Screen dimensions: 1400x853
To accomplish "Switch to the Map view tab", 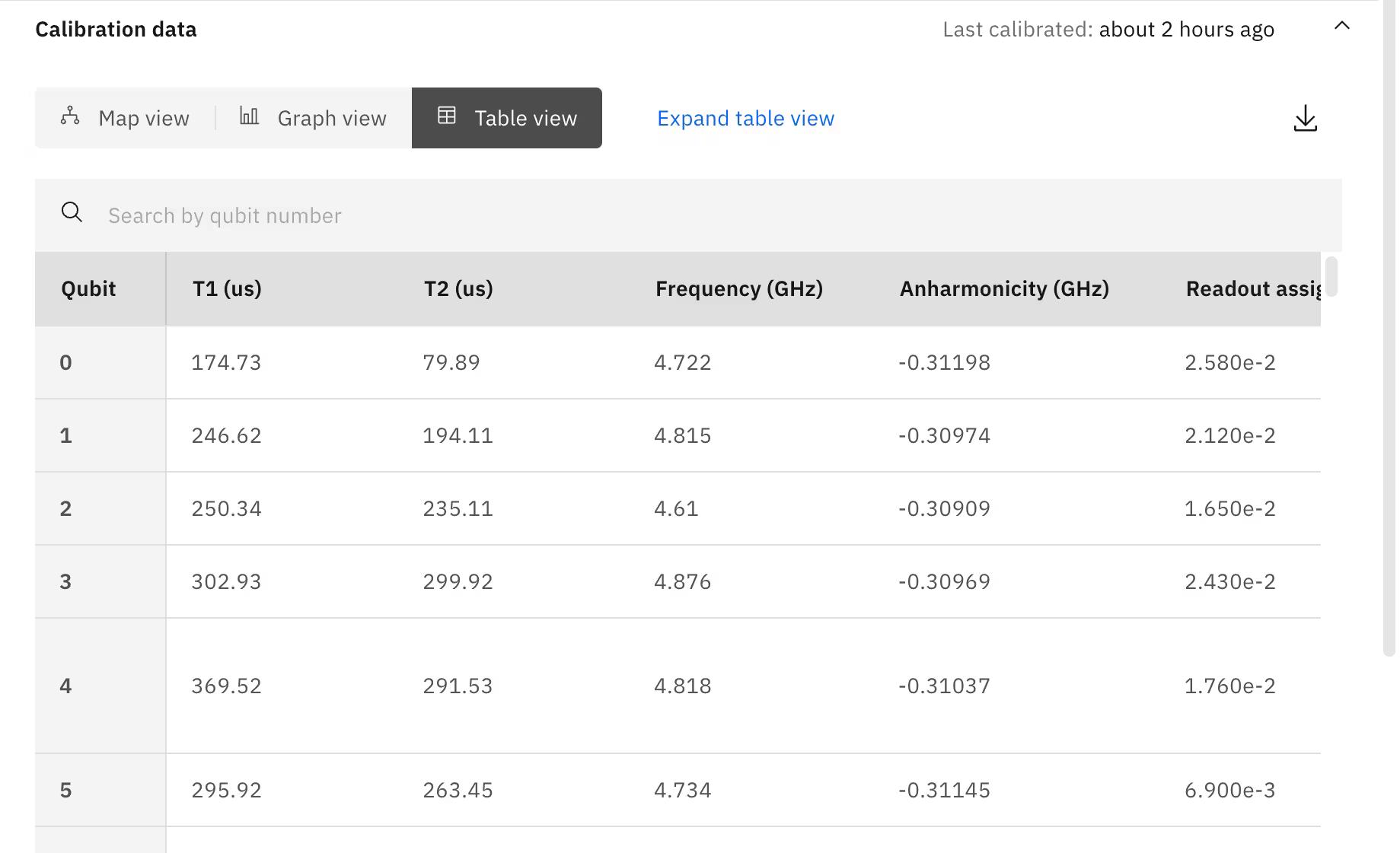I will coord(125,118).
